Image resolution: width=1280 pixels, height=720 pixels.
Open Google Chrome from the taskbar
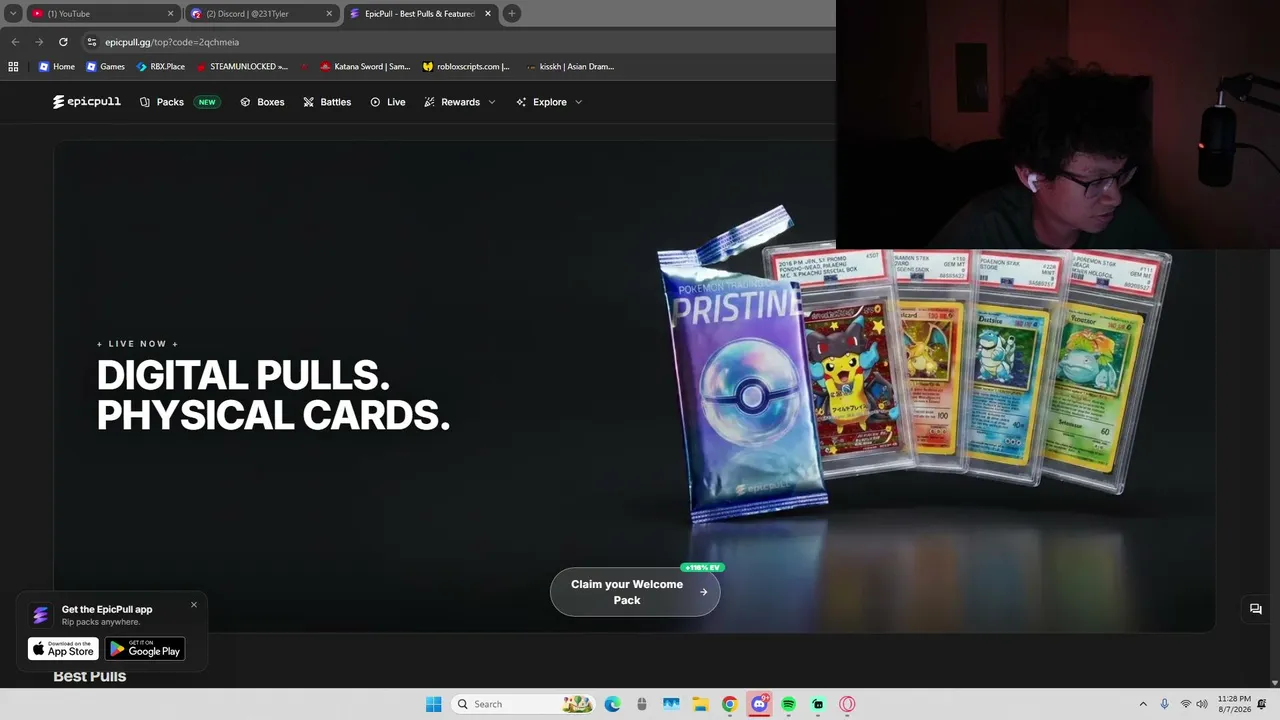(730, 704)
